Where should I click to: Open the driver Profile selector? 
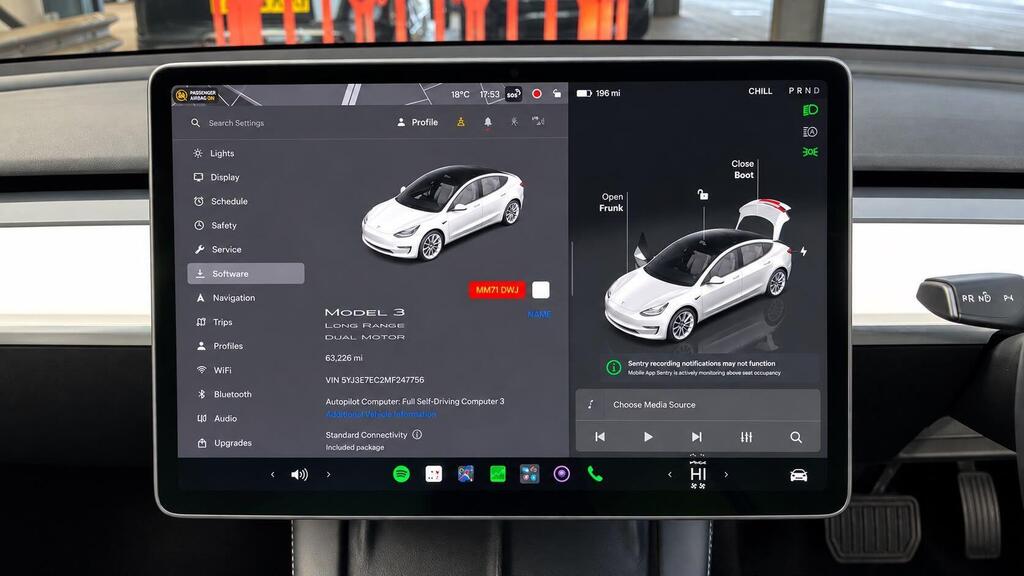[417, 122]
